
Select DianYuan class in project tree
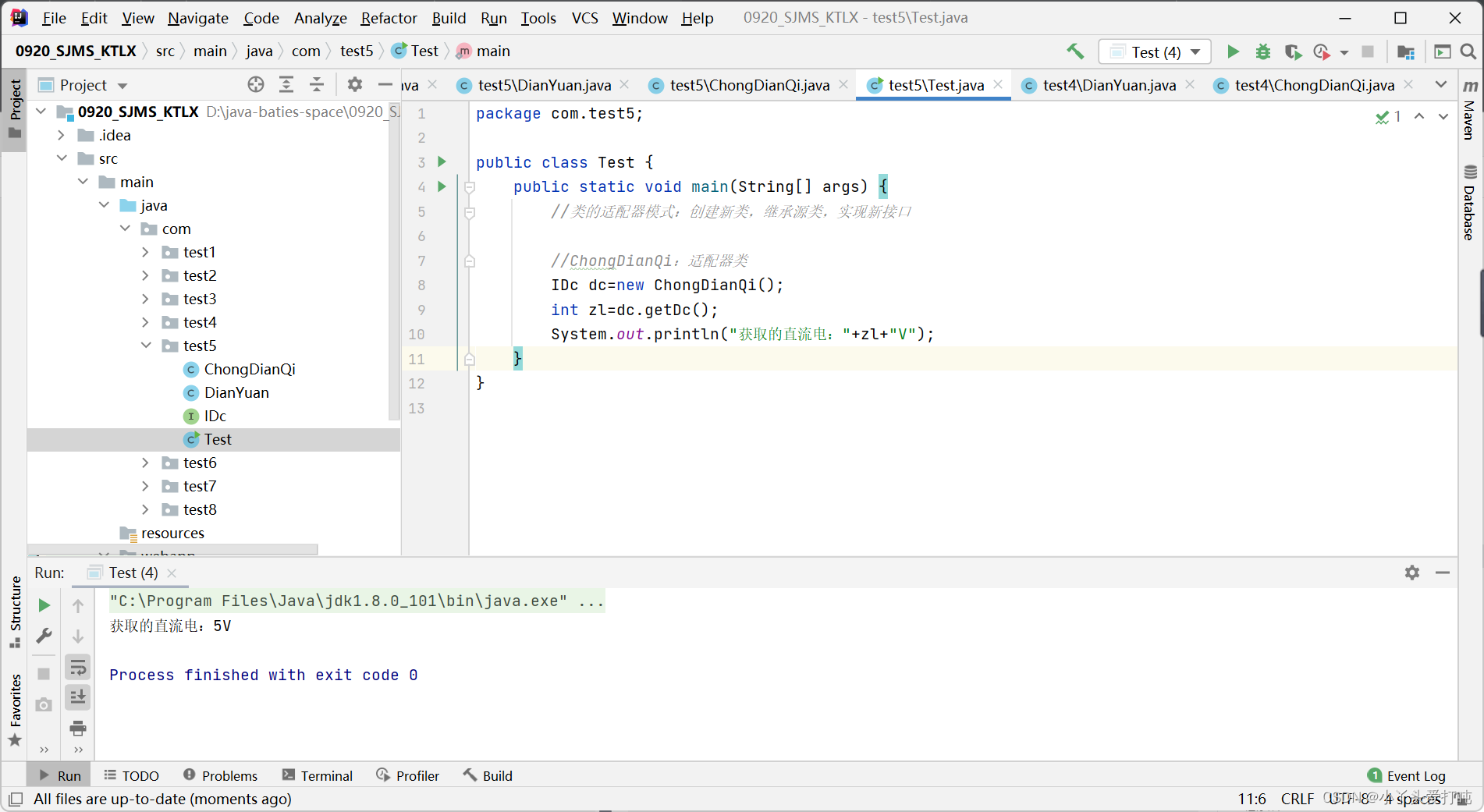[236, 393]
